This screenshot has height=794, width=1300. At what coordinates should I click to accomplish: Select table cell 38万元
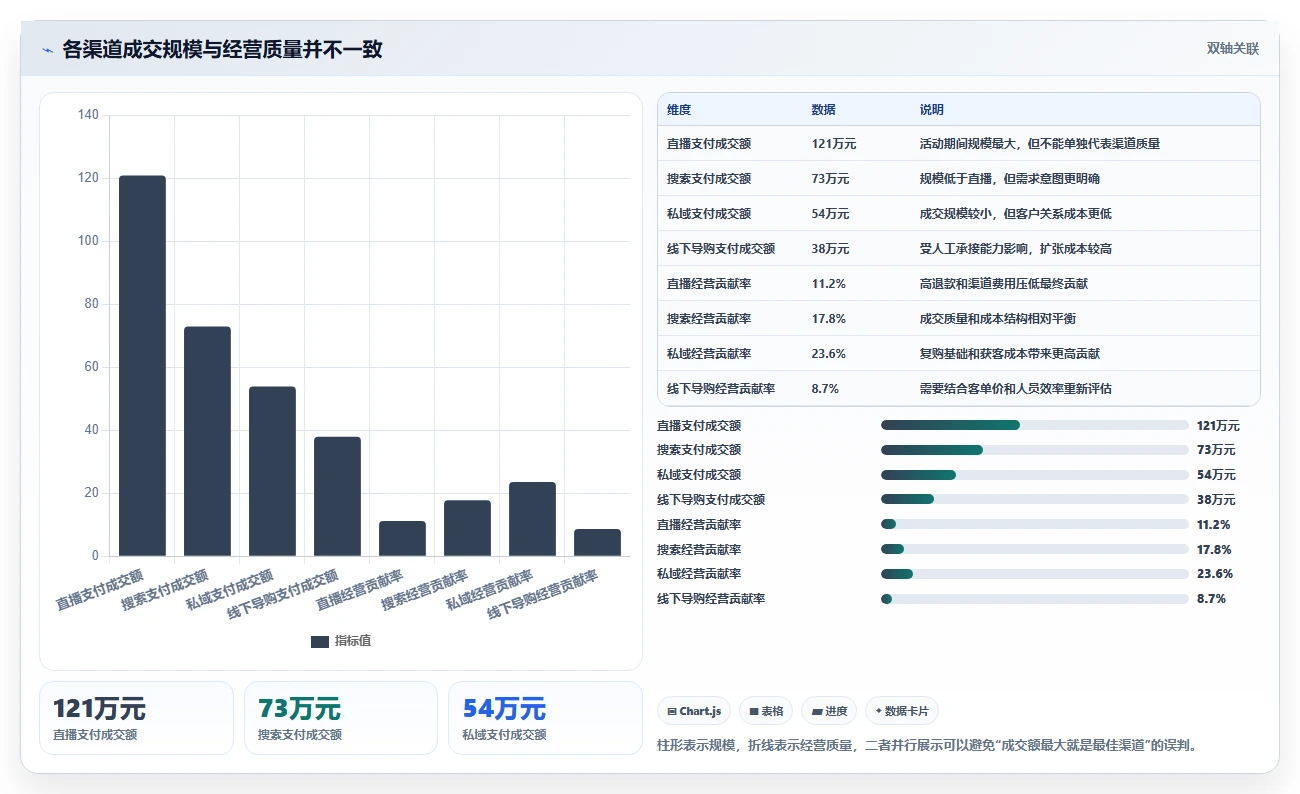click(830, 249)
